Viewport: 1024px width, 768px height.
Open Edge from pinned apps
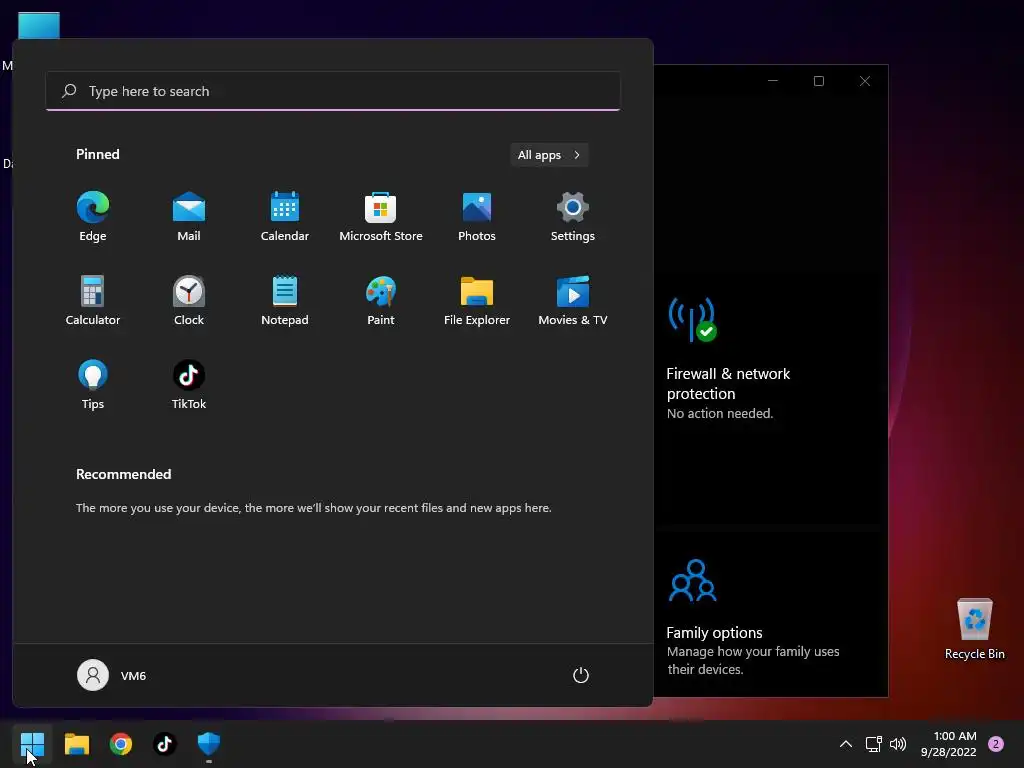point(93,217)
